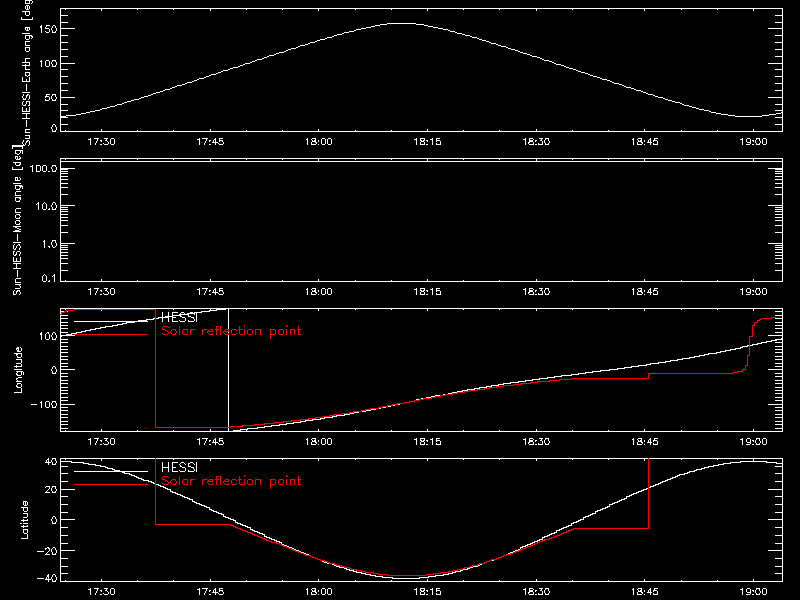This screenshot has width=800, height=600.
Task: Select the 19:00 label under Earth angle plot
Action: click(753, 142)
